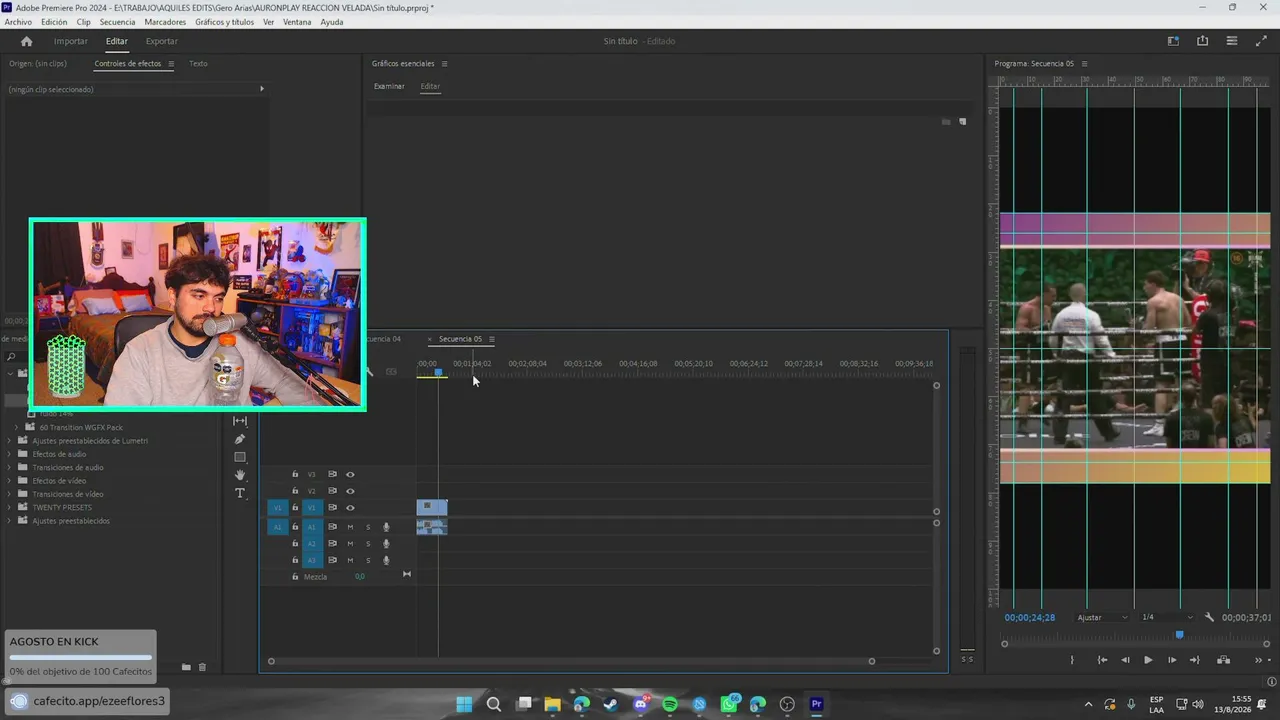Play the Program monitor sequence
Viewport: 1280px width, 720px height.
pyautogui.click(x=1148, y=660)
